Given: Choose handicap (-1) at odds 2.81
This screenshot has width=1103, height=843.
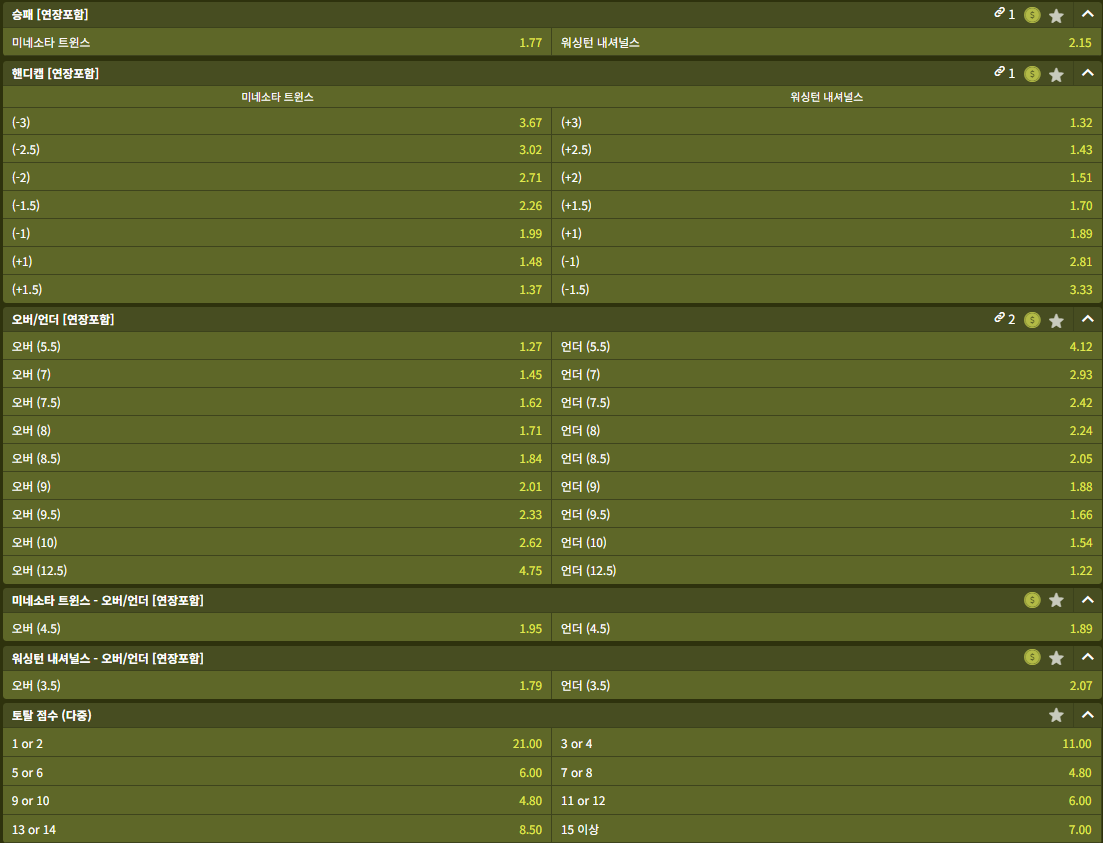Looking at the screenshot, I should 827,261.
